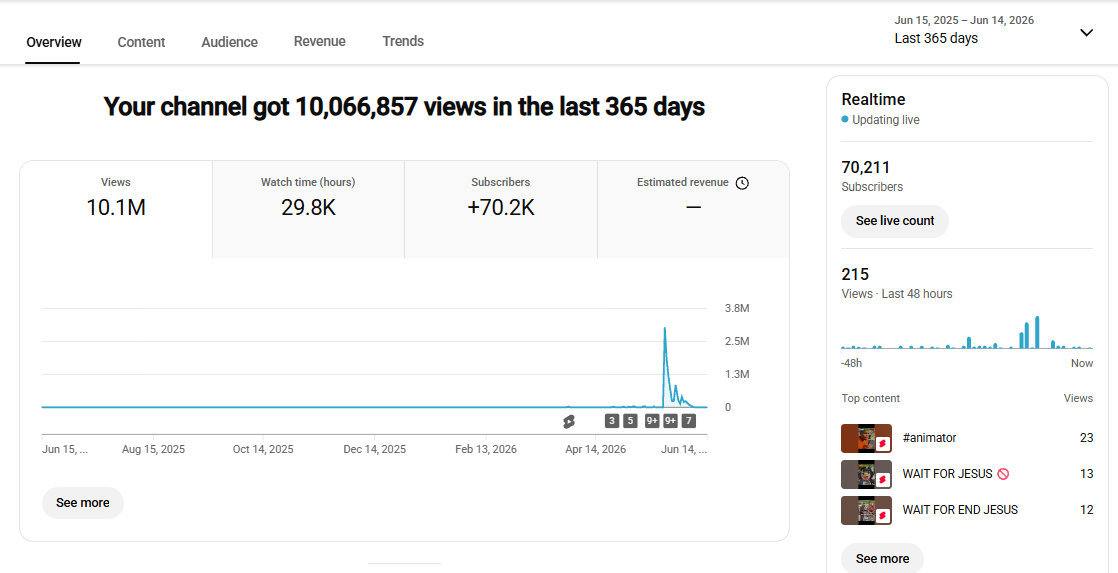Click the See live count button

pos(895,221)
